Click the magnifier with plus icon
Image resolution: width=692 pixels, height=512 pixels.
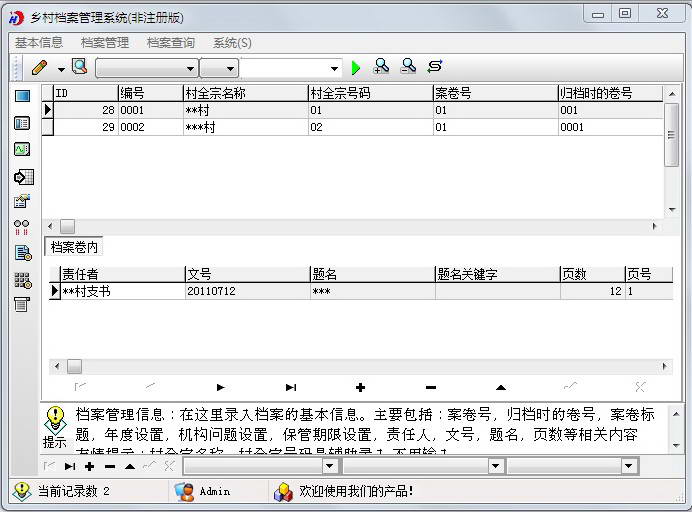click(381, 67)
